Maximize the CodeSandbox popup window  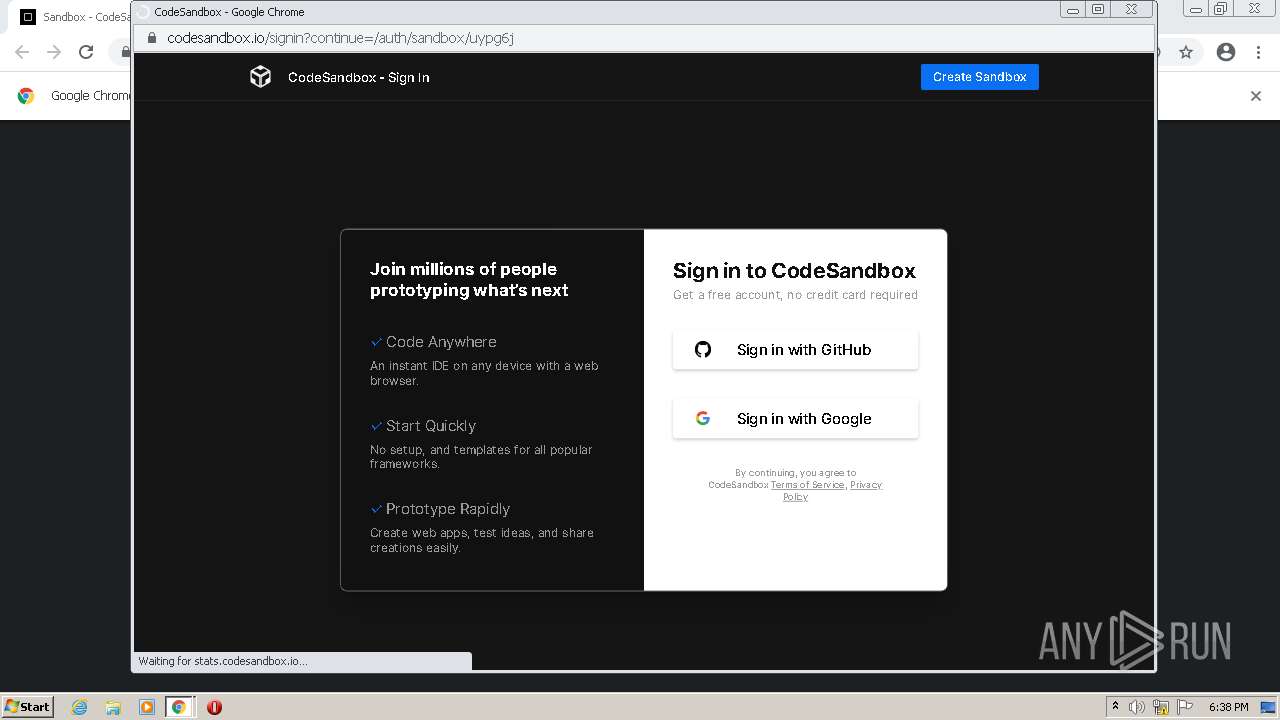point(1098,10)
